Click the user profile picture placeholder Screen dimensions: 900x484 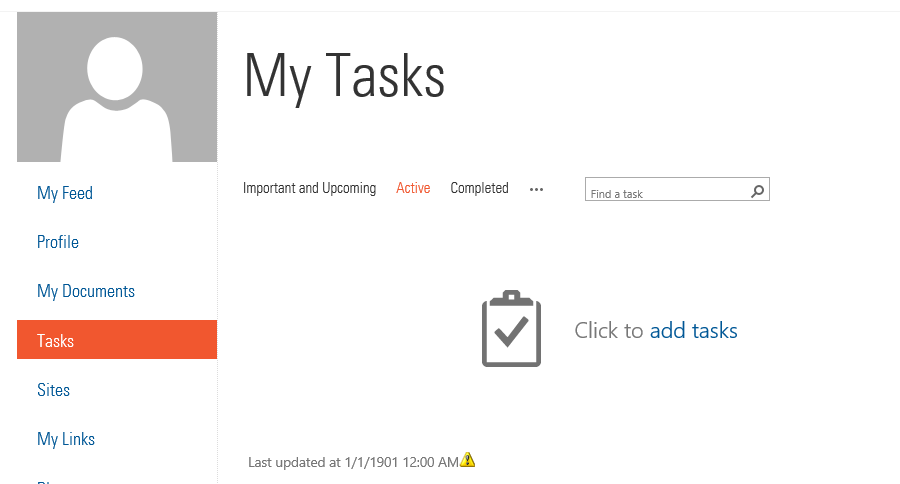[117, 87]
